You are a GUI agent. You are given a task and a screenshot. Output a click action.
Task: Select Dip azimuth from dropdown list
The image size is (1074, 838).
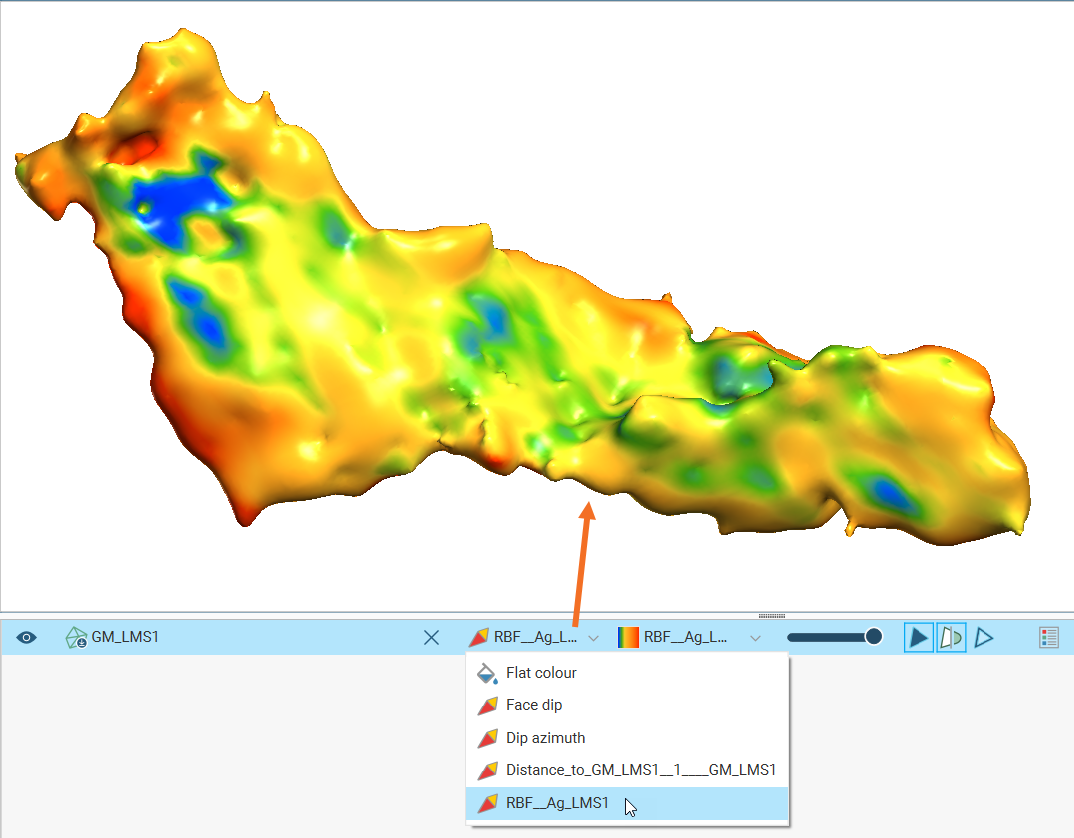pyautogui.click(x=545, y=738)
